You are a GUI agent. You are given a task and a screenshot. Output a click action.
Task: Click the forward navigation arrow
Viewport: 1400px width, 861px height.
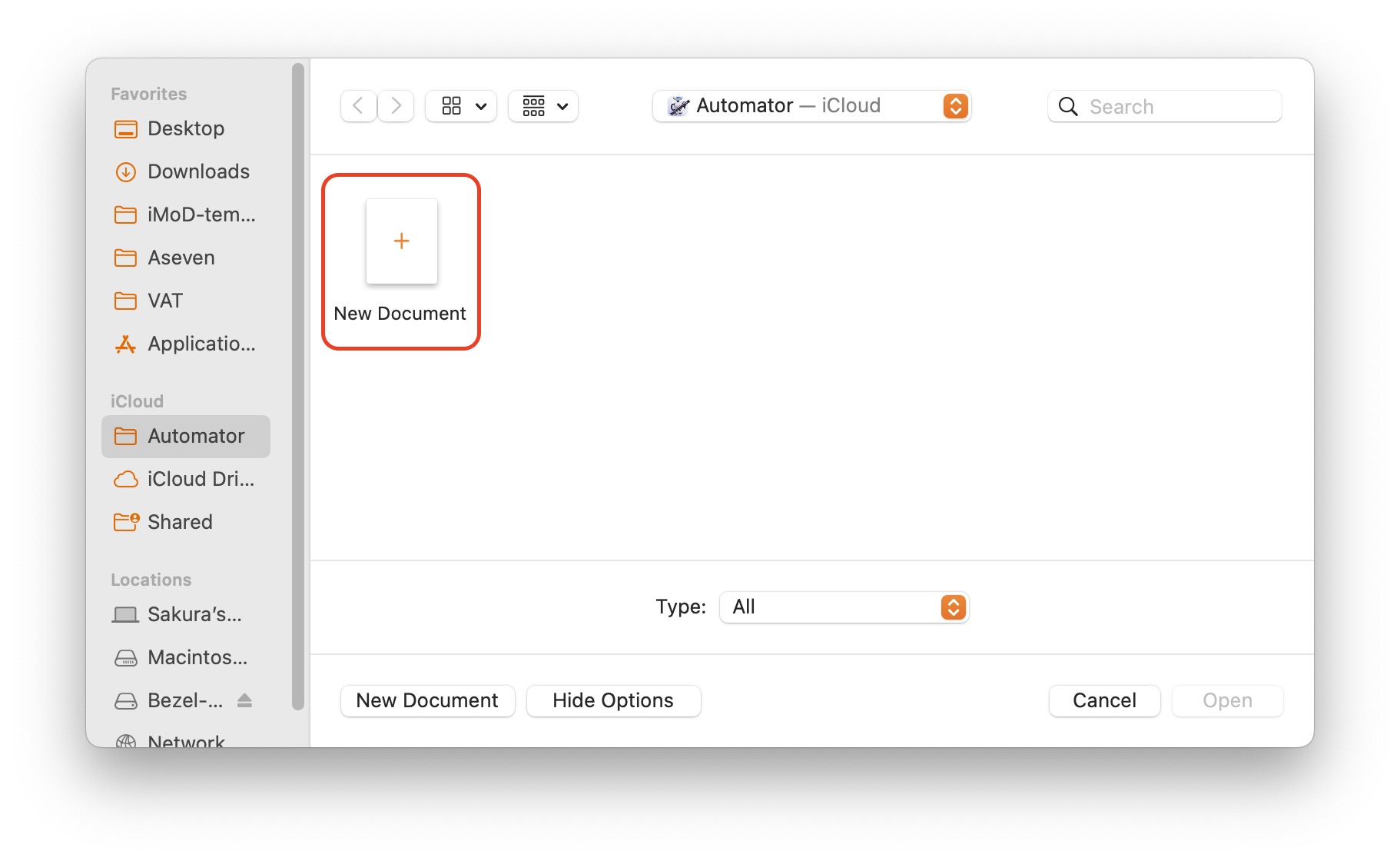[x=396, y=106]
